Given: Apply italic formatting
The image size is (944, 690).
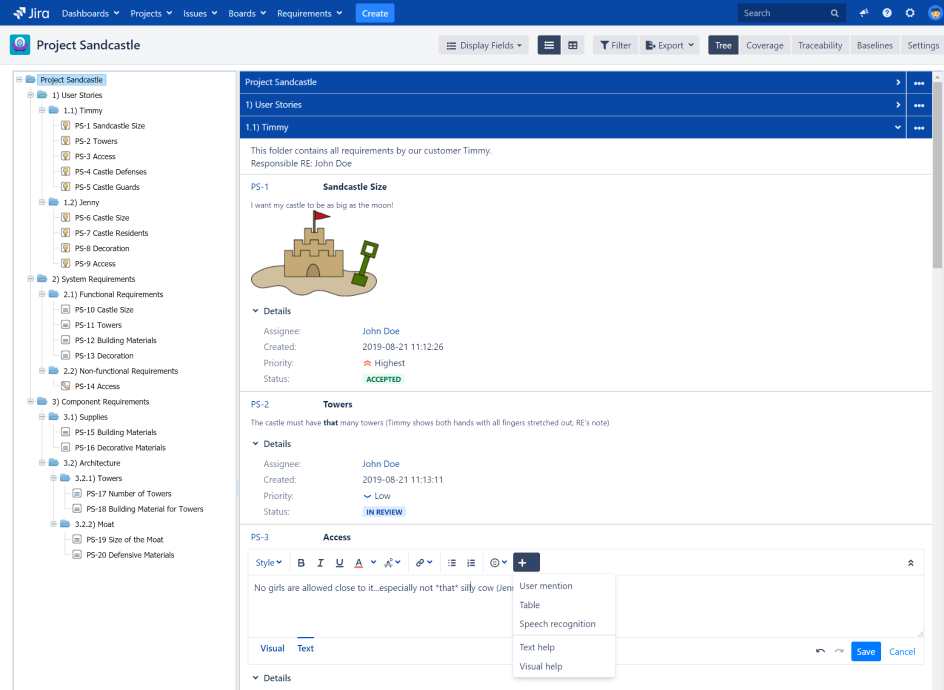Looking at the screenshot, I should 320,562.
